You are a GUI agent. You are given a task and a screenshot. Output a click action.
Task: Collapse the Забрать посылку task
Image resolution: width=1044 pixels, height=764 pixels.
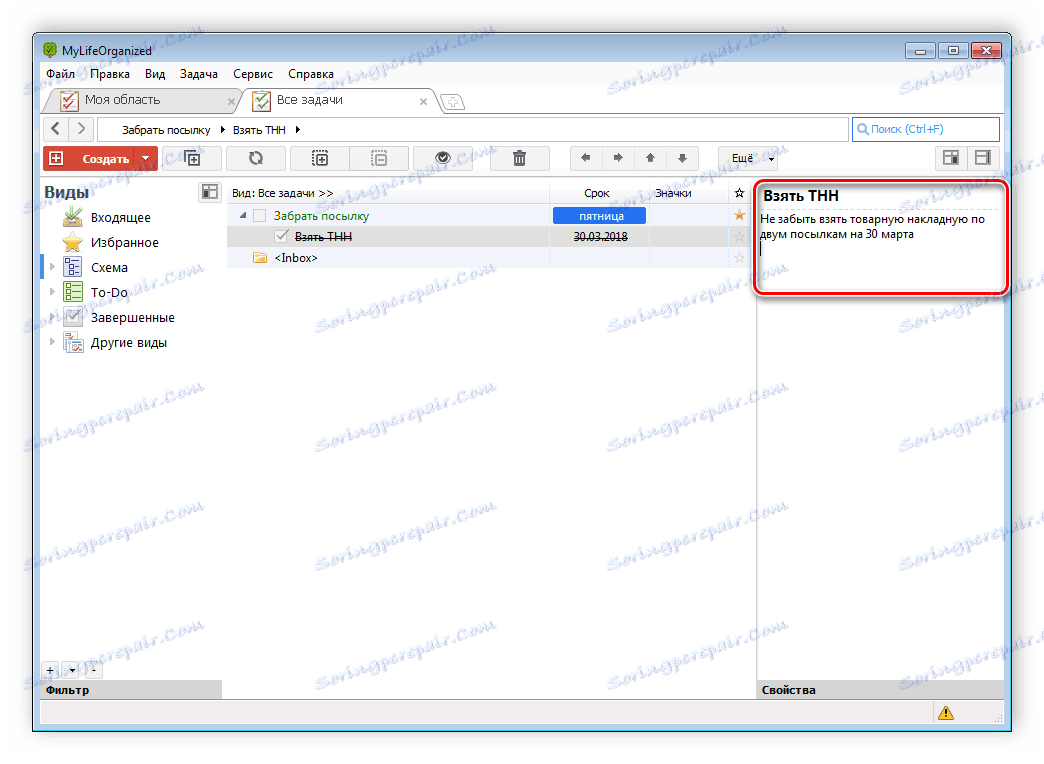pos(243,215)
